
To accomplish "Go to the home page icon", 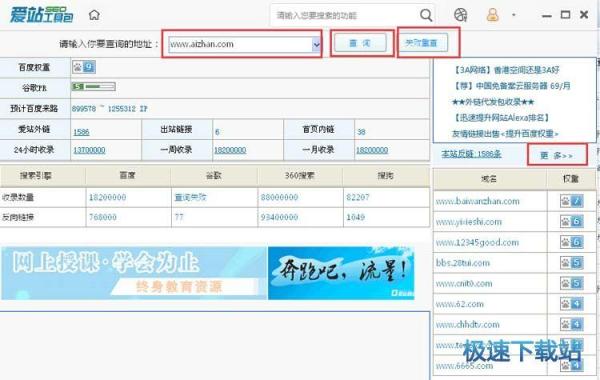I will [x=94, y=15].
